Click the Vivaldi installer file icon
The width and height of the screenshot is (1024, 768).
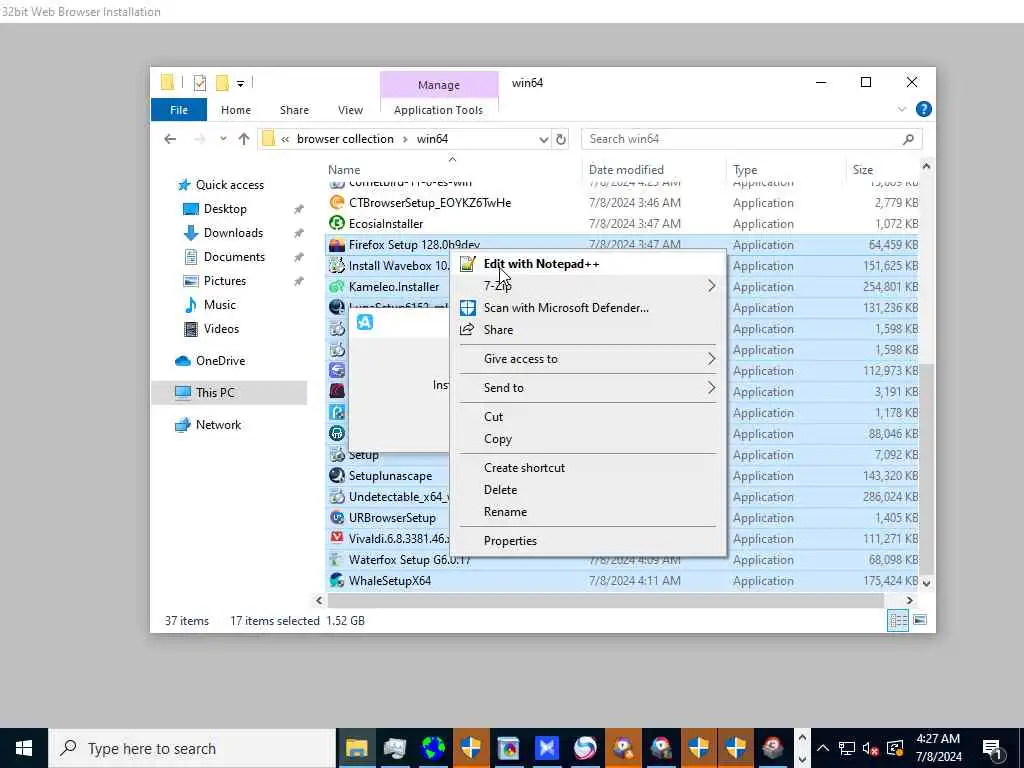336,538
